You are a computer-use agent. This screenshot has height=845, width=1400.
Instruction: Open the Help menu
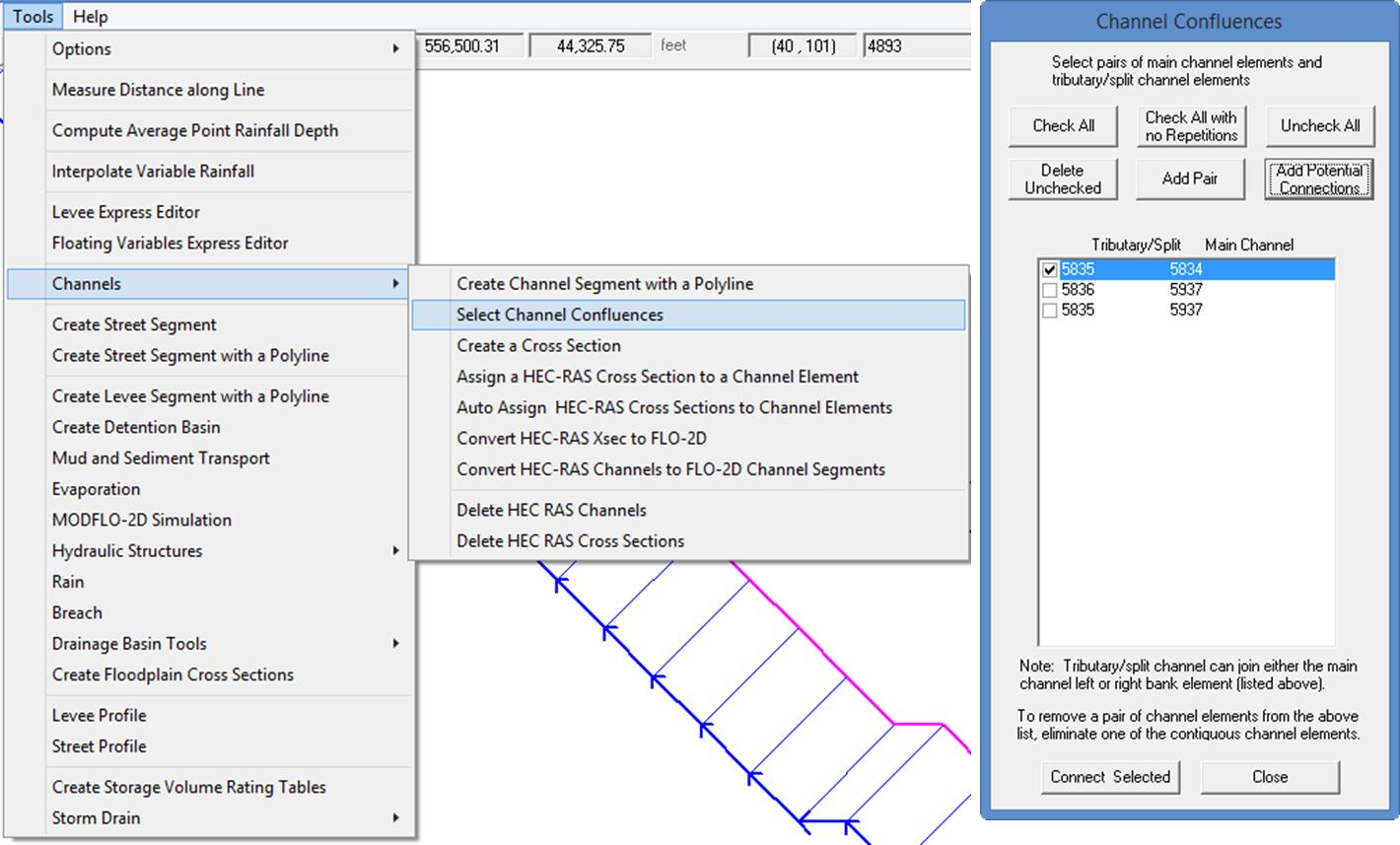click(x=90, y=17)
